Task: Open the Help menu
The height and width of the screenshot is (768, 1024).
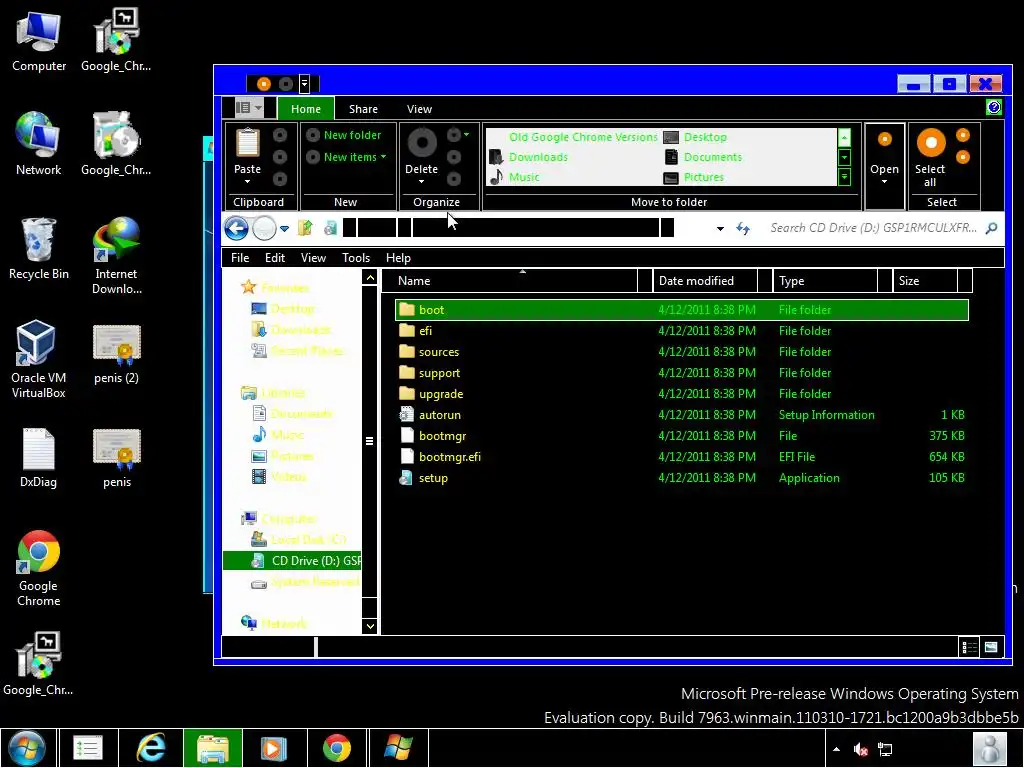Action: click(x=398, y=258)
